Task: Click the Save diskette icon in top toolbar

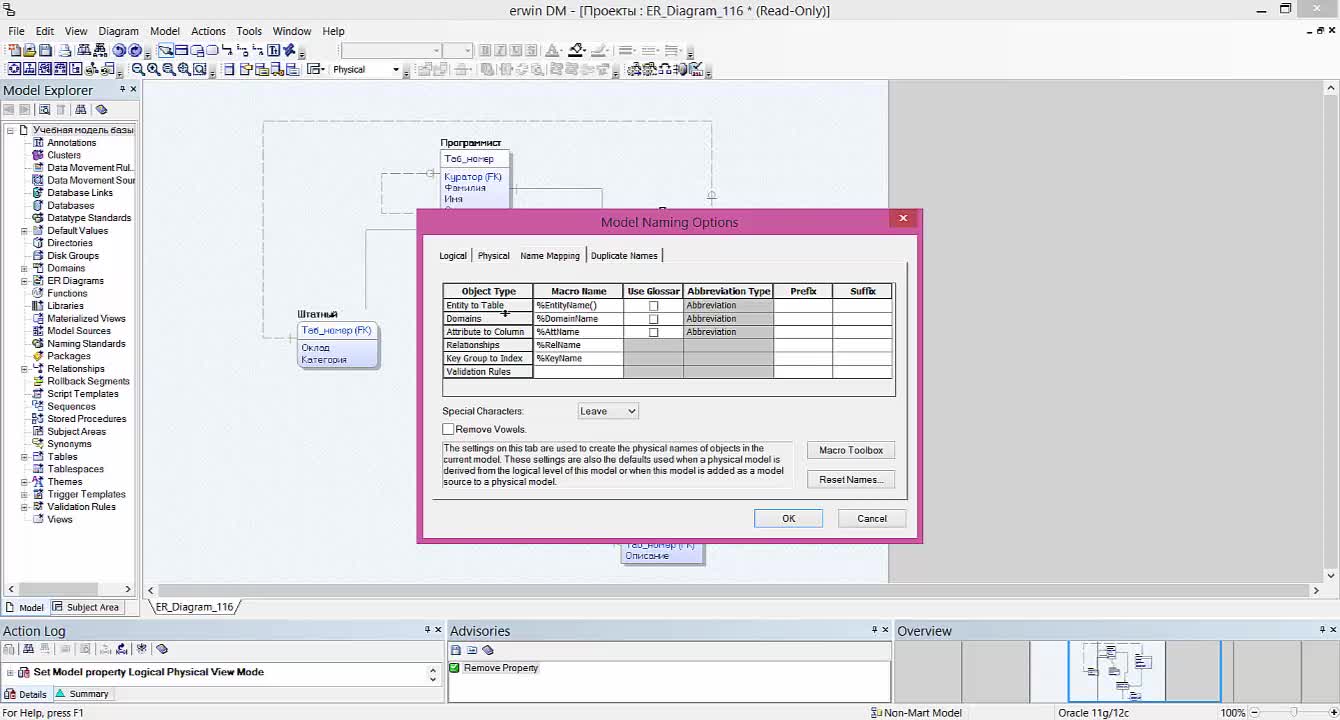Action: 46,50
